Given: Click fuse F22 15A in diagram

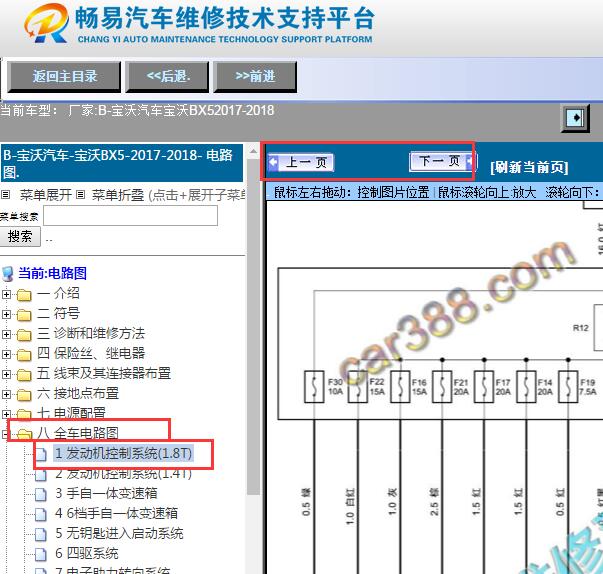Looking at the screenshot, I should (x=358, y=387).
